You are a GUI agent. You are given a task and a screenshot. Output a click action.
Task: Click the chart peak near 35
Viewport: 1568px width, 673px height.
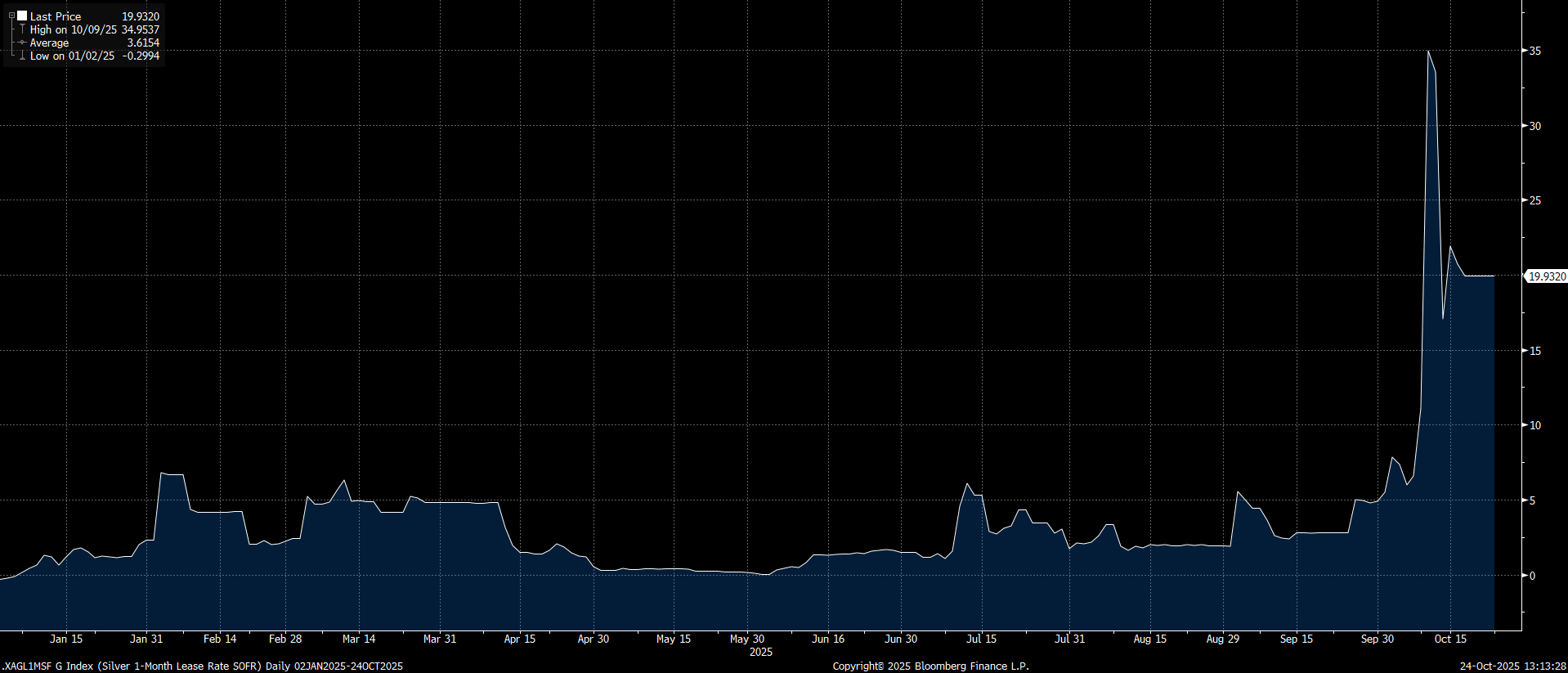1428,52
